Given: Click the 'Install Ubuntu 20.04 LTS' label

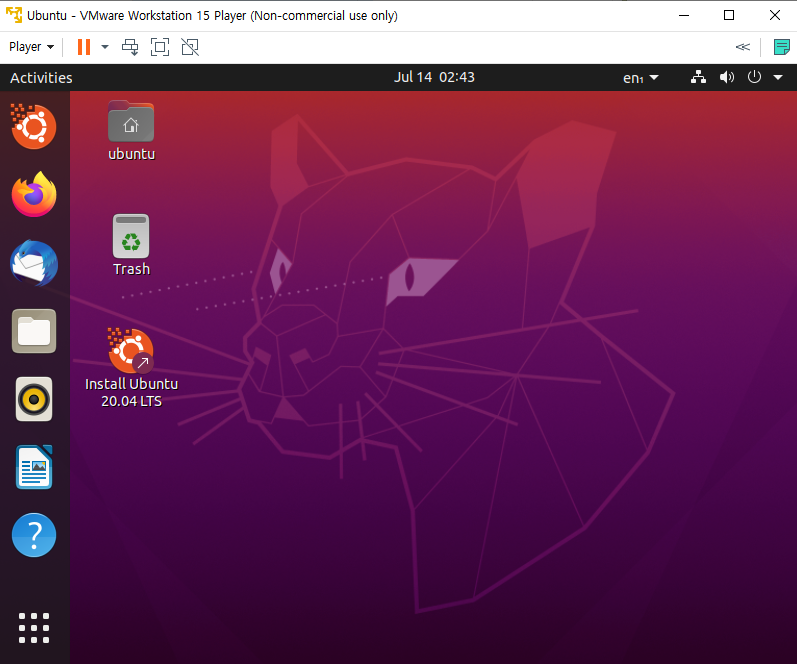Looking at the screenshot, I should coord(131,393).
